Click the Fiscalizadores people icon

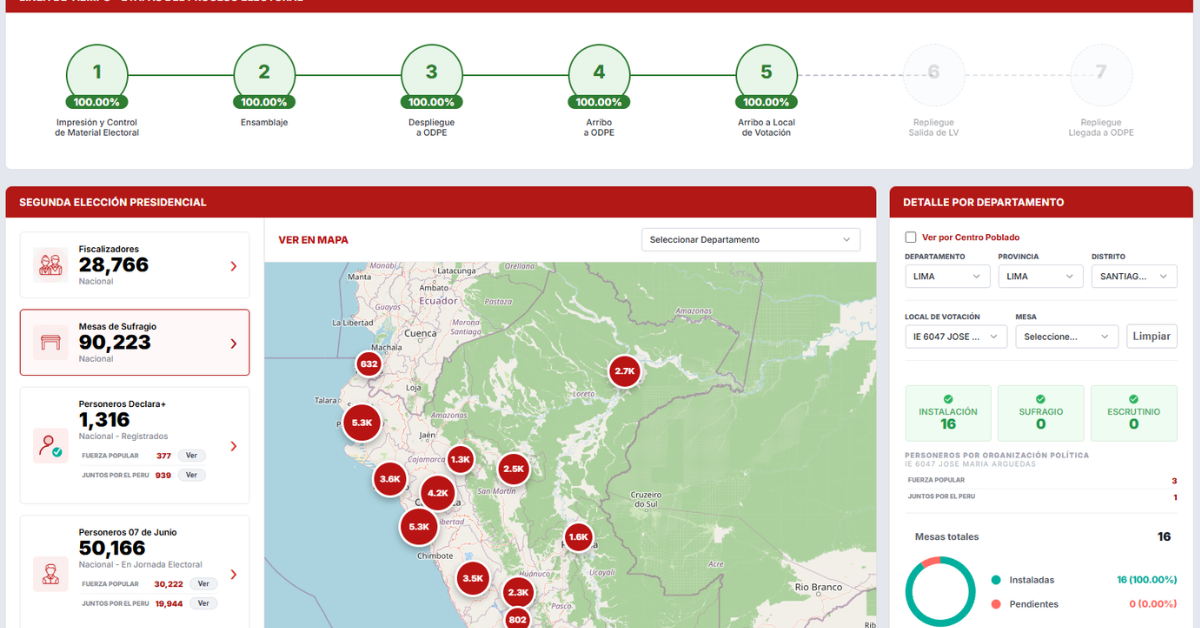coord(50,265)
